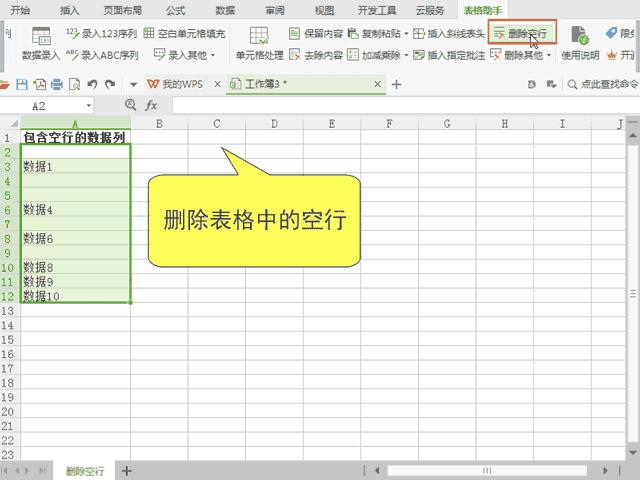The height and width of the screenshot is (480, 640).
Task: Switch to the 审阅 ribbon tab
Action: point(275,10)
